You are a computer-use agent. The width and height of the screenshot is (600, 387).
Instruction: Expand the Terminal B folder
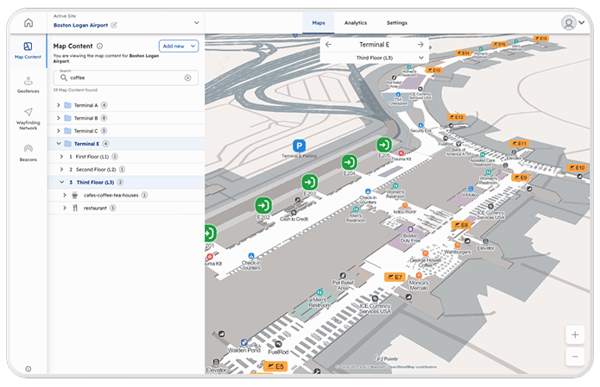tap(59, 118)
